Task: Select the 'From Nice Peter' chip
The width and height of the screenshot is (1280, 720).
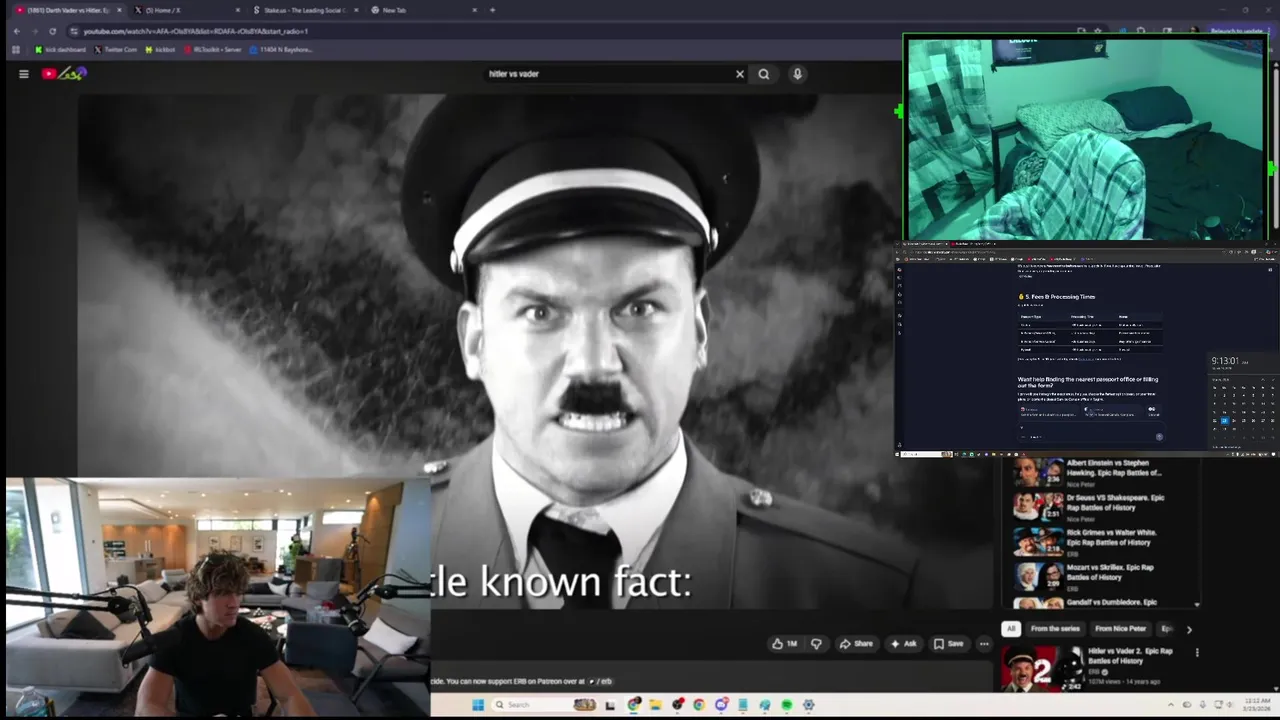Action: [x=1120, y=629]
